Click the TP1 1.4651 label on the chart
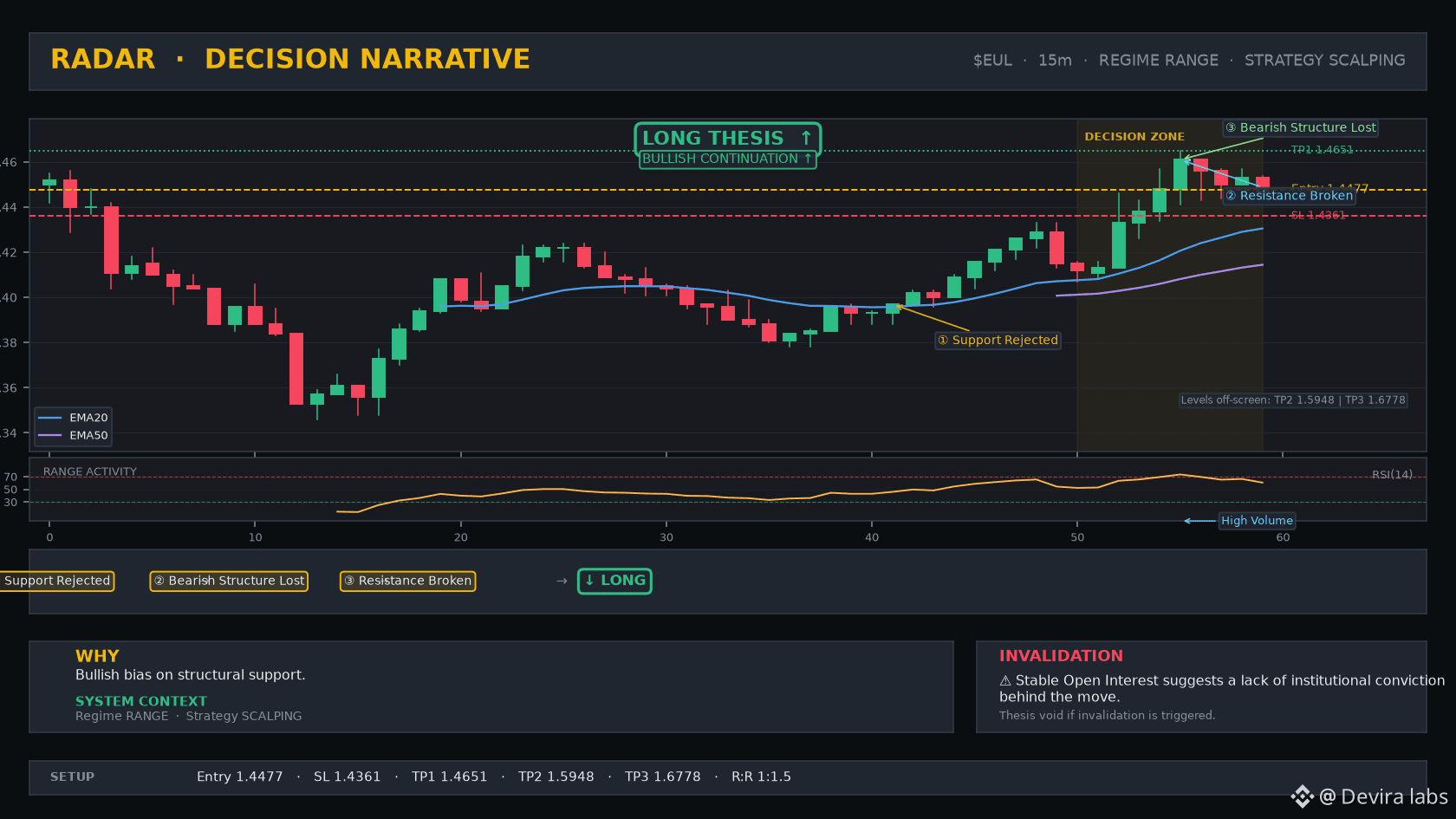This screenshot has height=819, width=1456. tap(1322, 150)
